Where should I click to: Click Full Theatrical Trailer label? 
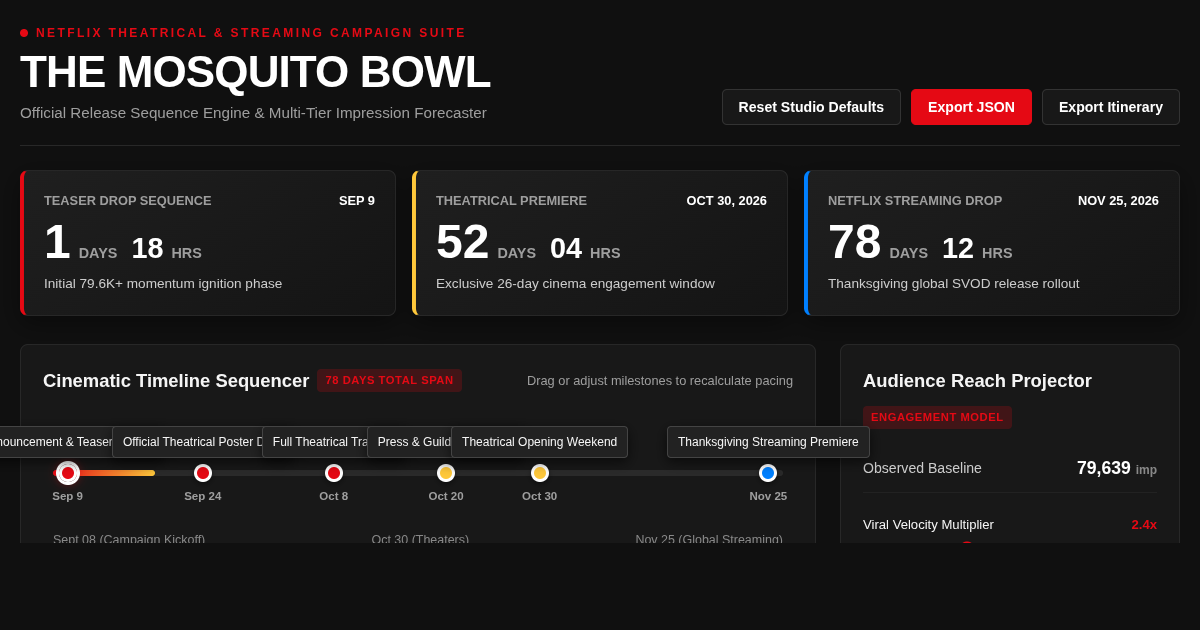tap(315, 442)
